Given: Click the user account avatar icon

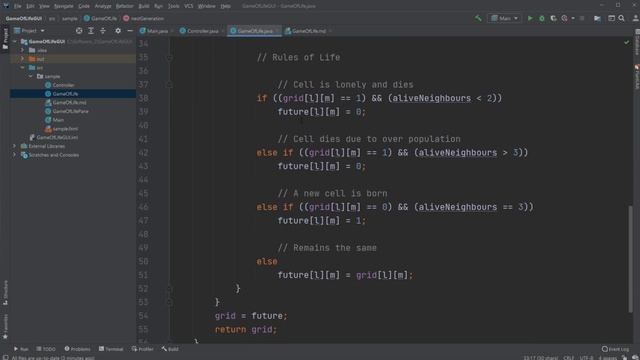Looking at the screenshot, I should click(x=636, y=18).
